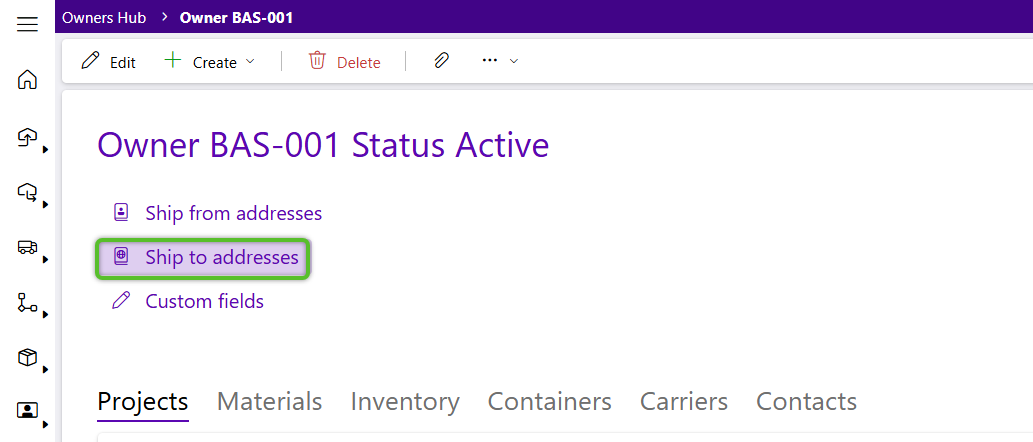1033x442 pixels.
Task: Click the Edit button
Action: (108, 62)
